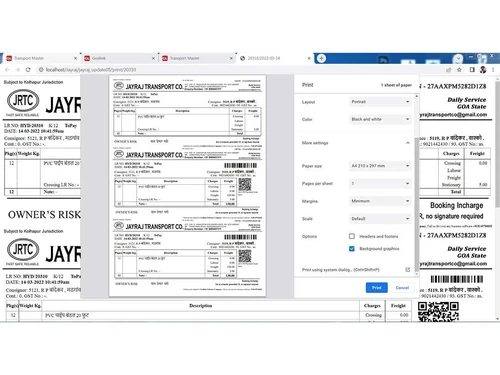Open the Margins dropdown showing Minimum
Screen dimensions: 500x375
pos(380,201)
